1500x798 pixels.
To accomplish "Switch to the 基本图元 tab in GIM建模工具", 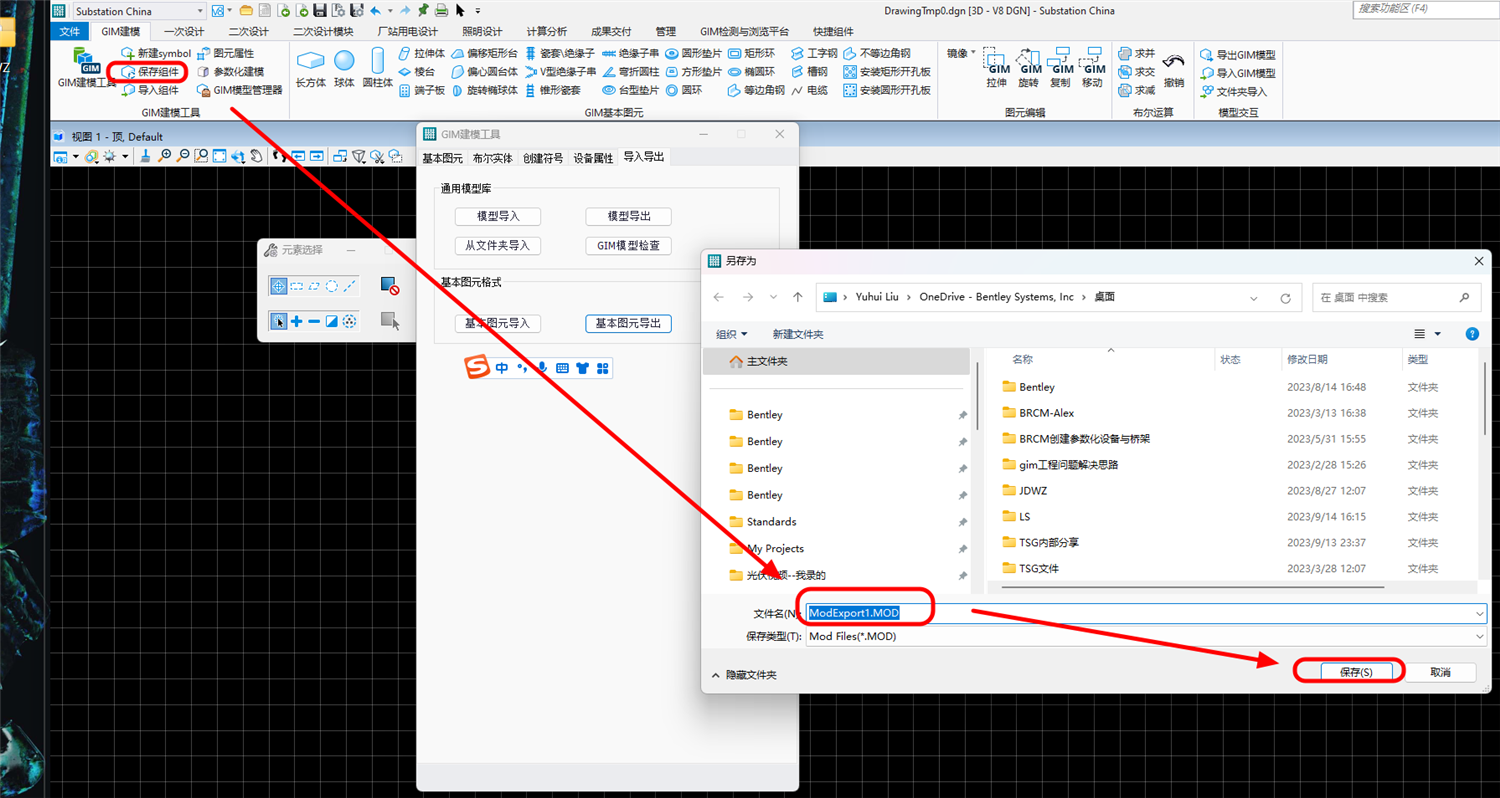I will coord(443,158).
